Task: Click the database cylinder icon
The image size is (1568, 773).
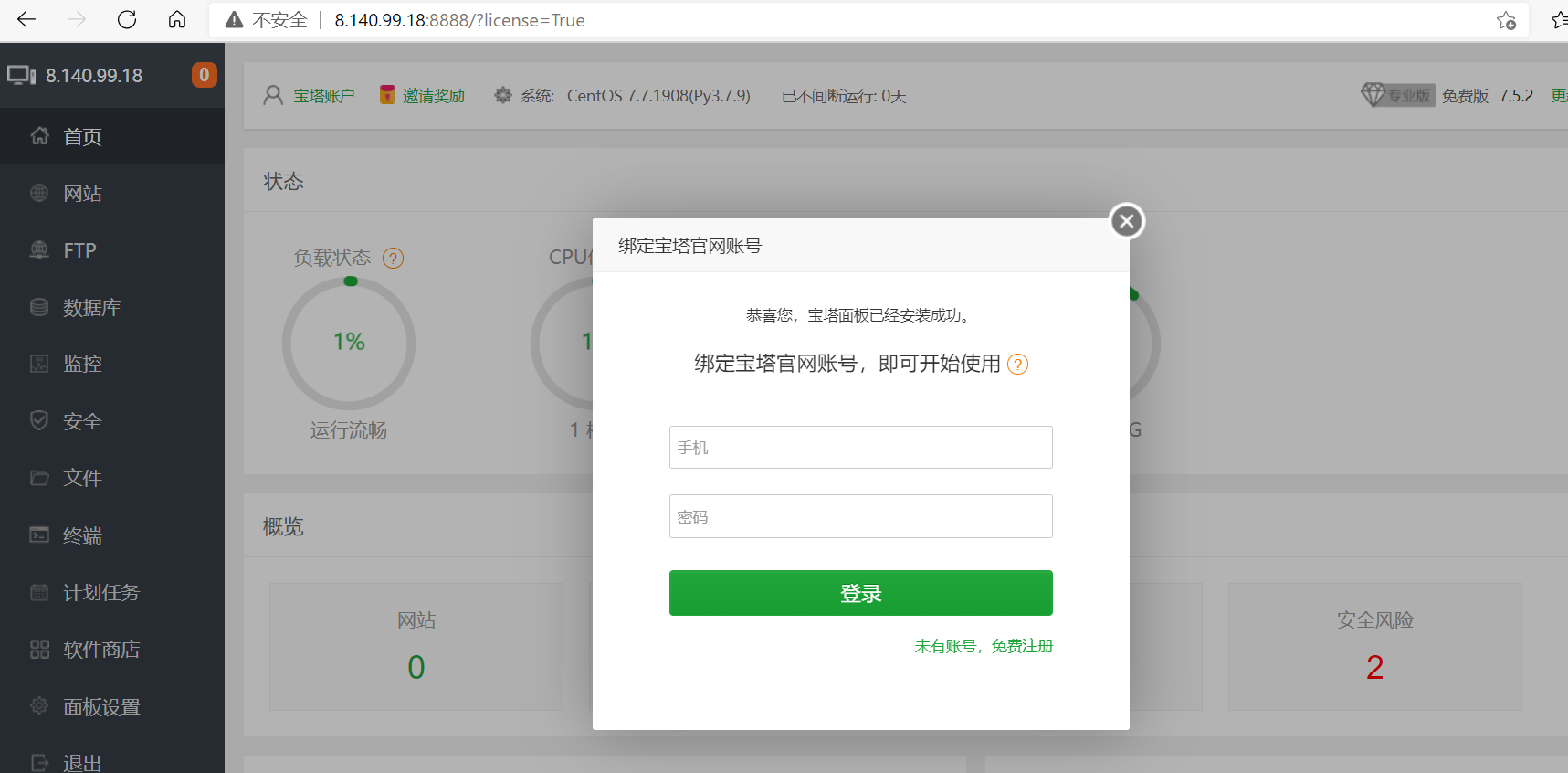Action: [39, 307]
